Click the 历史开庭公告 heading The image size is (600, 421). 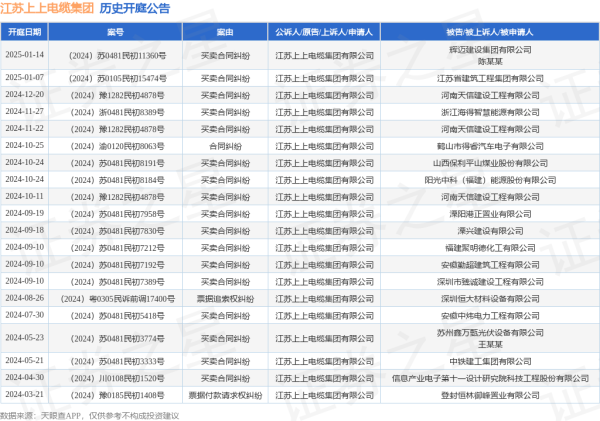point(135,8)
